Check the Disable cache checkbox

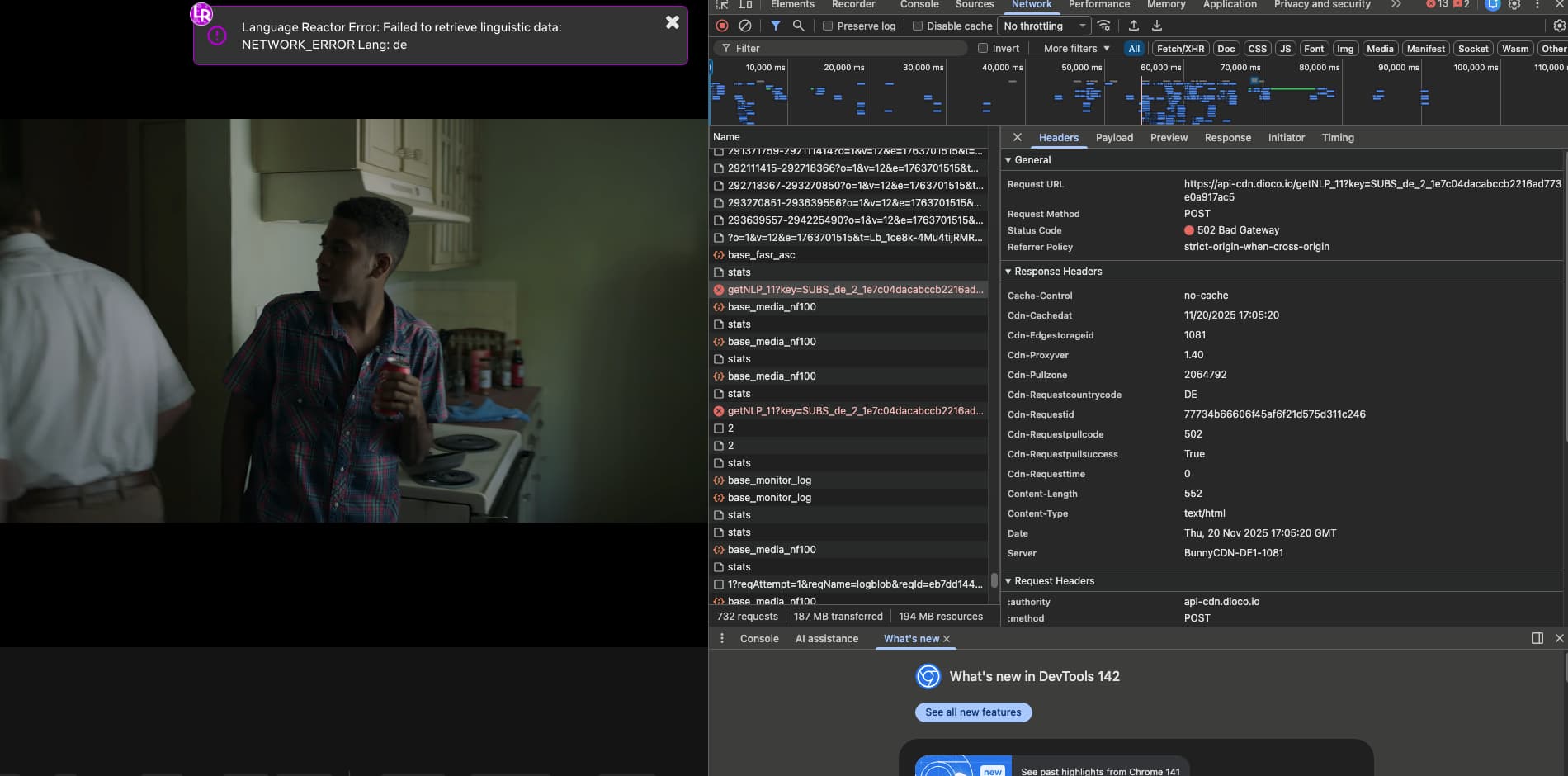917,26
